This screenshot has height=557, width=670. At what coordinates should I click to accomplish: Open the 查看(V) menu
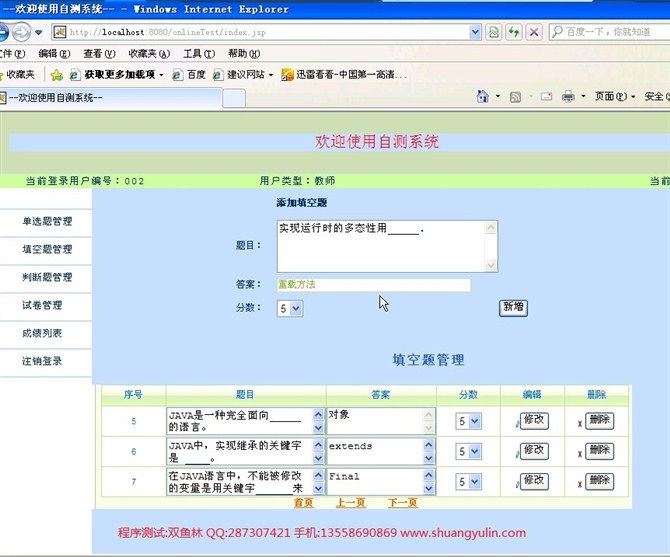coord(100,54)
